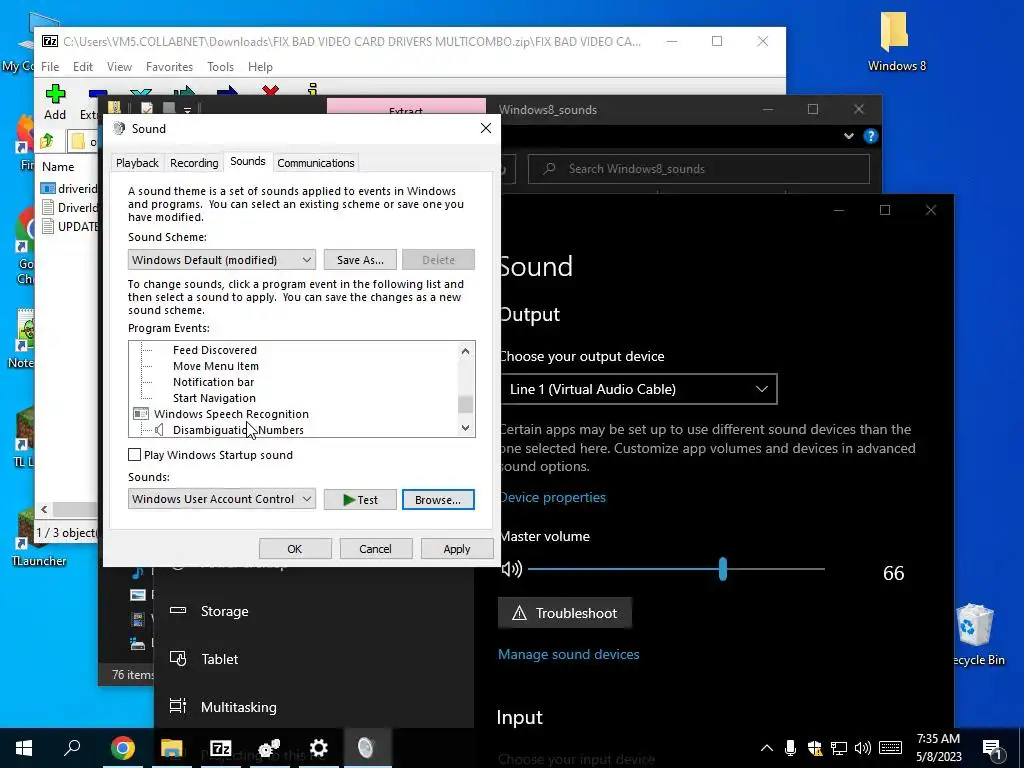Viewport: 1024px width, 768px height.
Task: Open the Favorites menu in 7-Zip
Action: point(169,67)
